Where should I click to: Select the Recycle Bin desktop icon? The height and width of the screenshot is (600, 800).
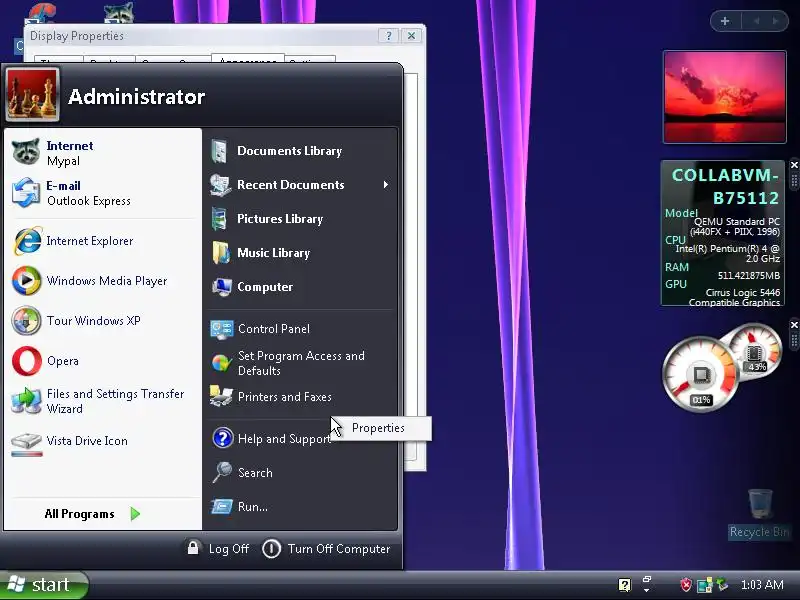pos(759,513)
